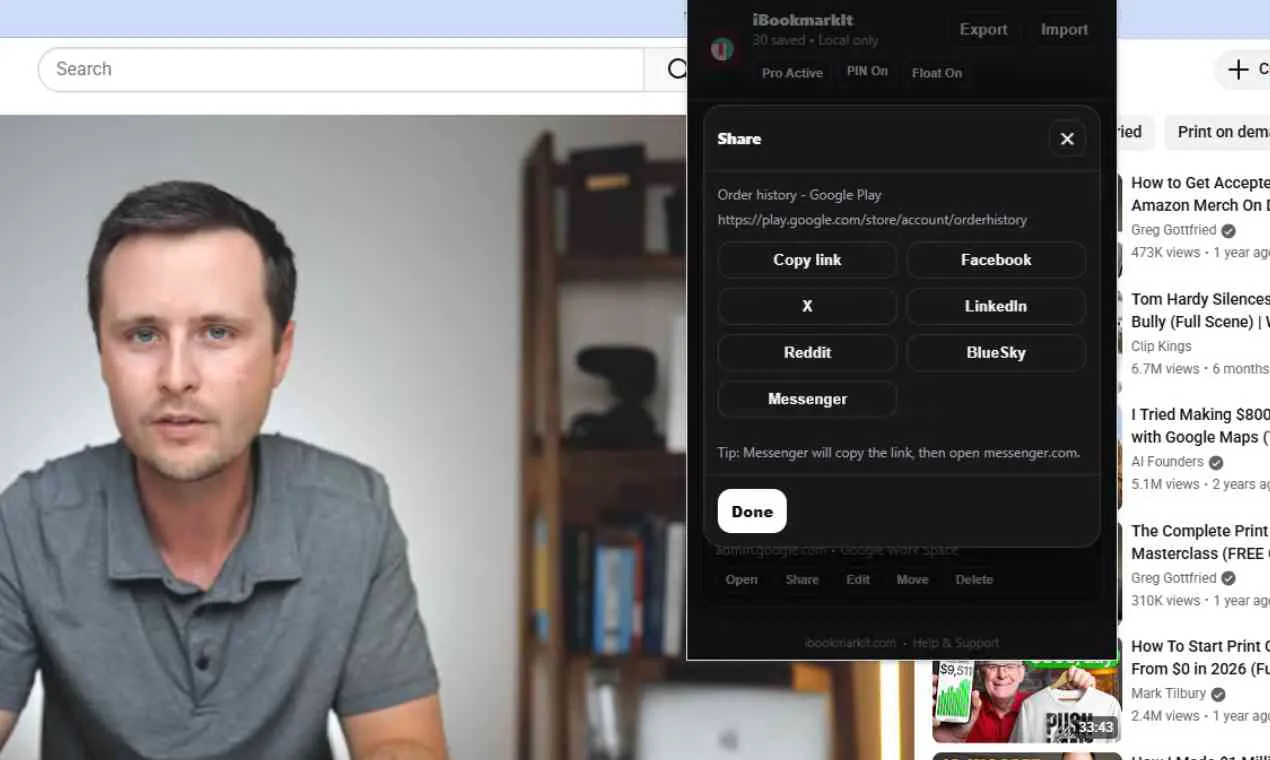Open the I Tried Making $800 Google Maps video

click(x=1200, y=426)
